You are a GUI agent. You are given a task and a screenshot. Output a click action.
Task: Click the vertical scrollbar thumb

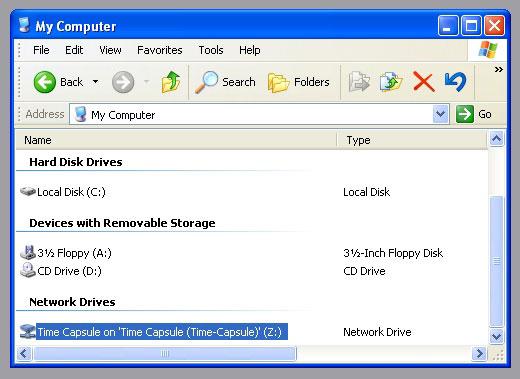496,261
